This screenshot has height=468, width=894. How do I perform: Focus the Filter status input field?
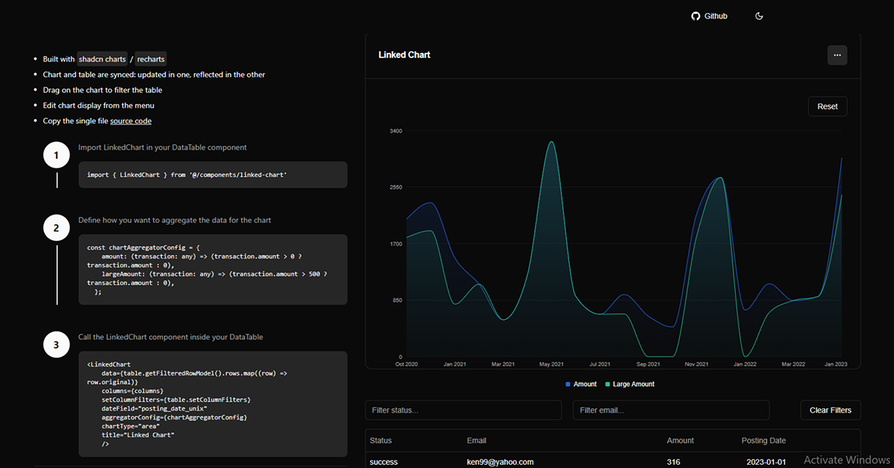point(463,410)
